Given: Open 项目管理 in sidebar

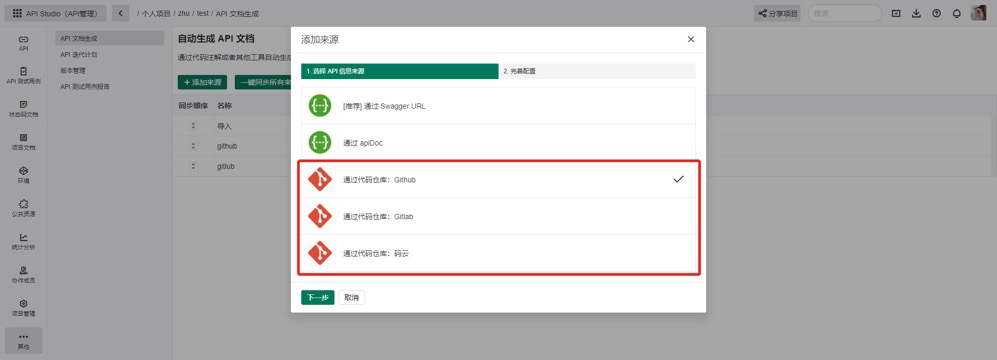Looking at the screenshot, I should pyautogui.click(x=24, y=307).
